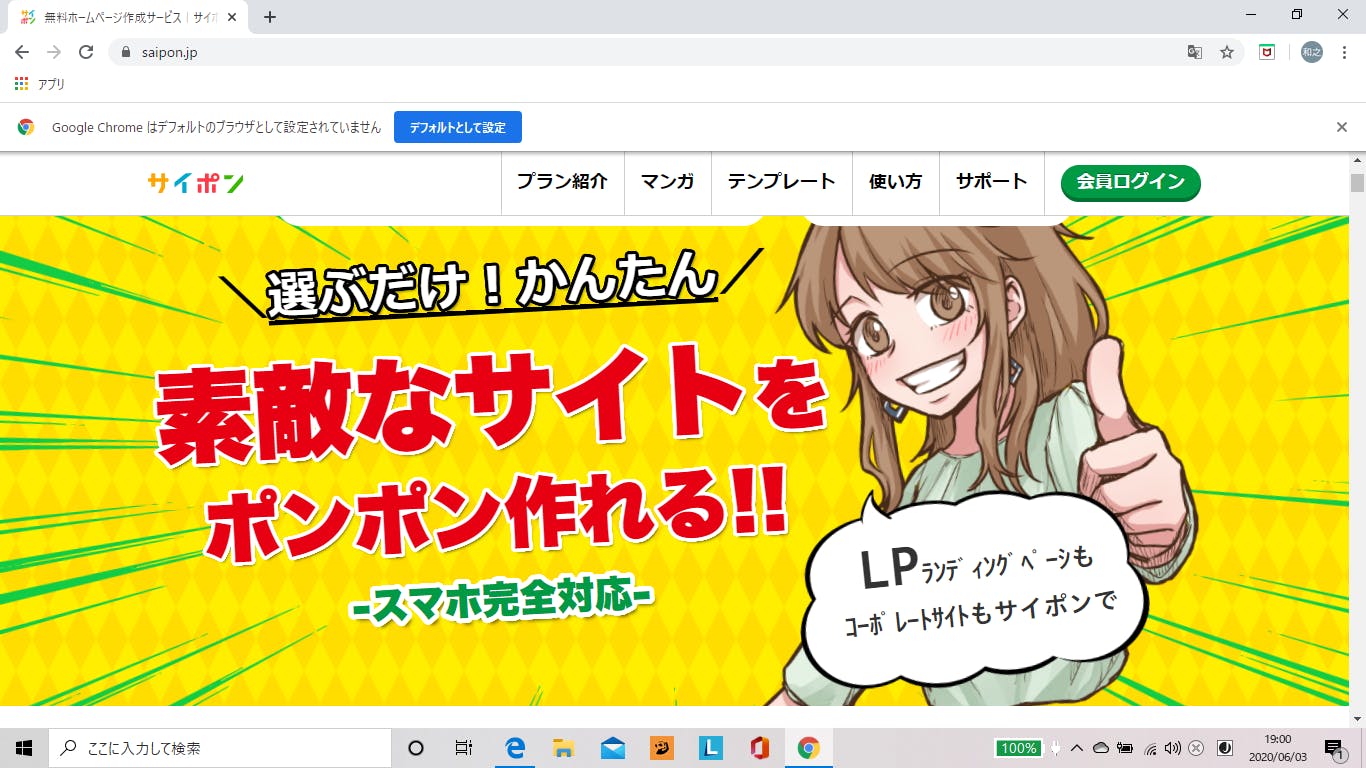Viewport: 1366px width, 768px height.
Task: Select the テンプレート menu item
Action: [781, 182]
